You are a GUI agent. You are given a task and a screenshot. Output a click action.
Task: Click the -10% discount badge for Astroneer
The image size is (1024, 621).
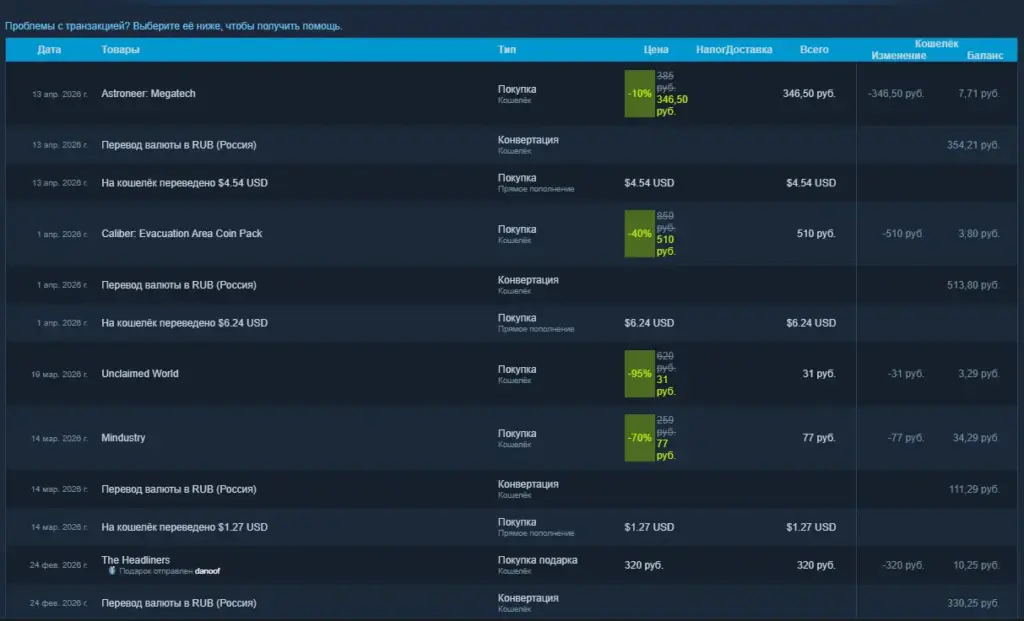tap(639, 94)
